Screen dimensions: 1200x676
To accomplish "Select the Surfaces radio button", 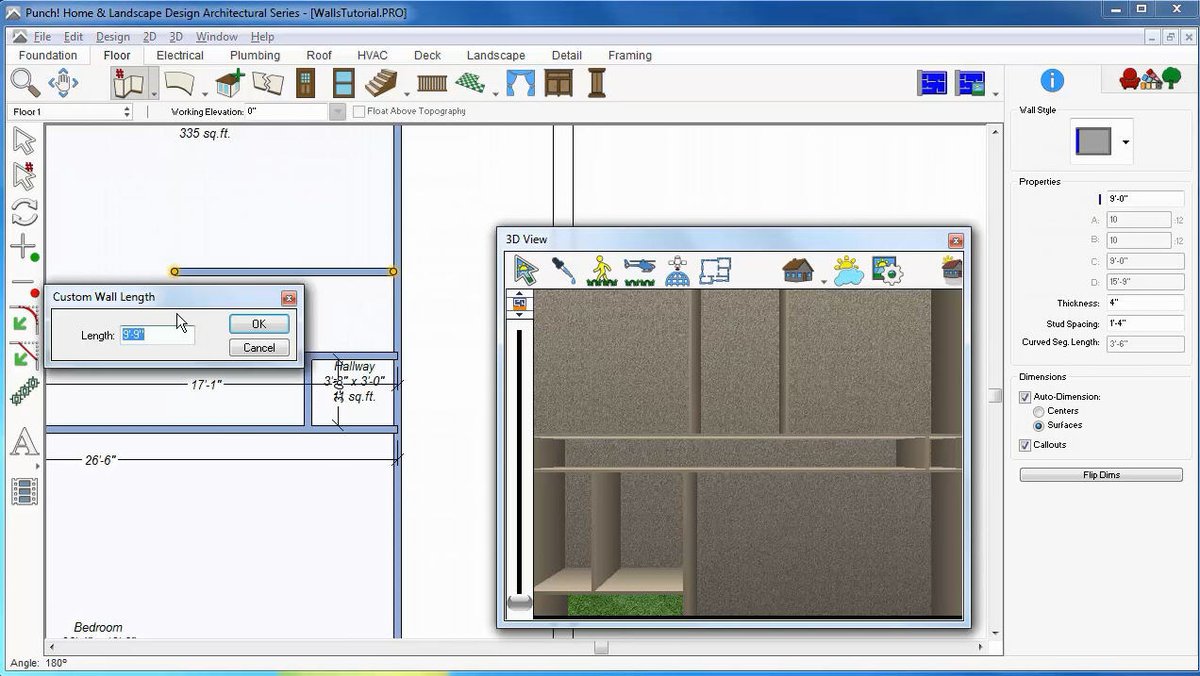I will [x=1039, y=425].
